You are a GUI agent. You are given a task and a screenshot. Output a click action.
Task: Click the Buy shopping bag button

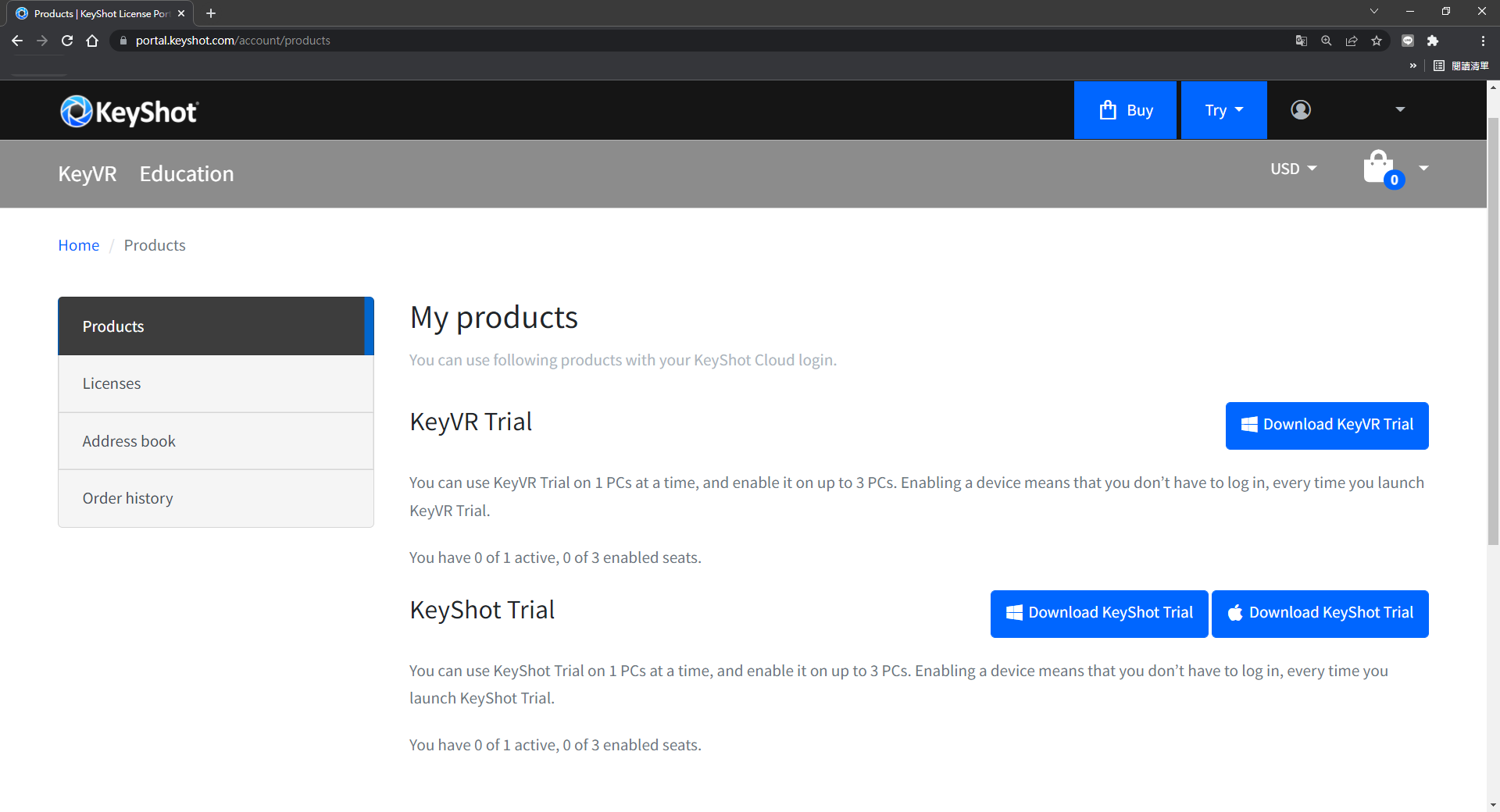[x=1125, y=110]
